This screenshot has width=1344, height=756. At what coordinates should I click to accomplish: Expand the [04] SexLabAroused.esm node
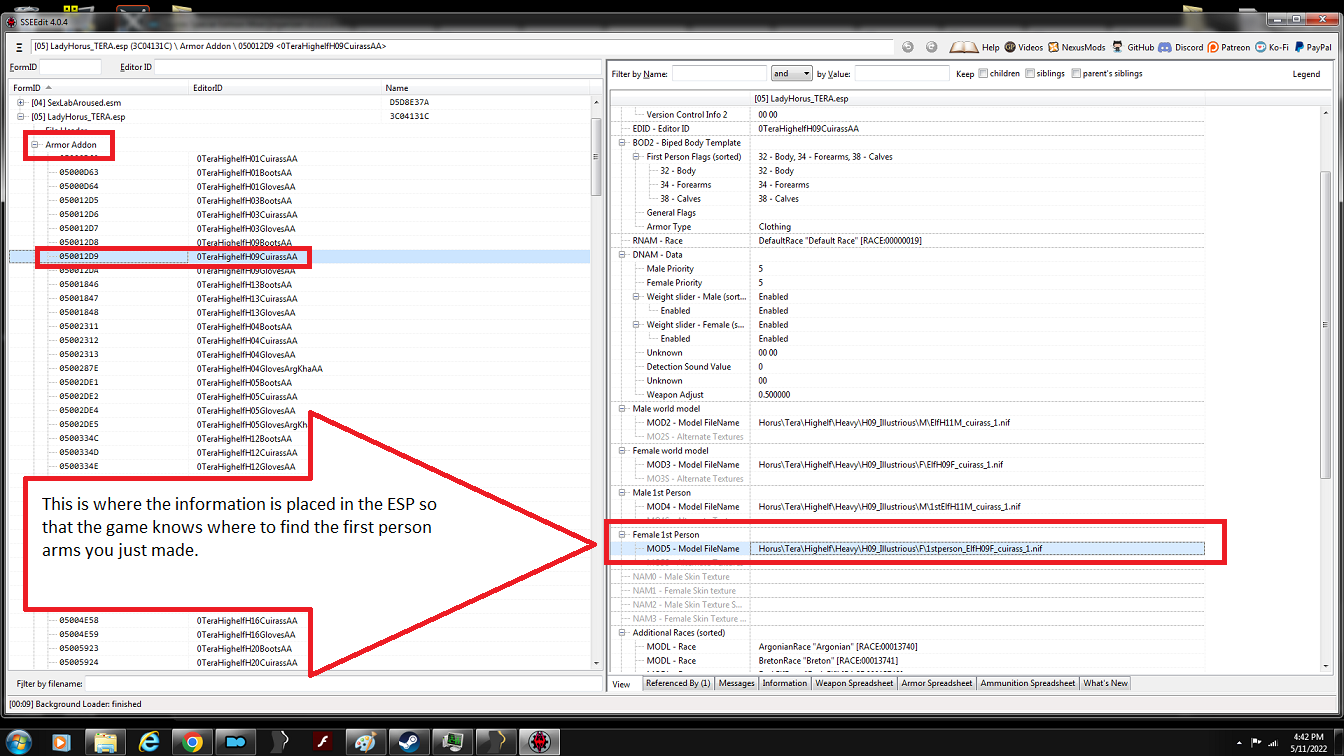point(20,102)
